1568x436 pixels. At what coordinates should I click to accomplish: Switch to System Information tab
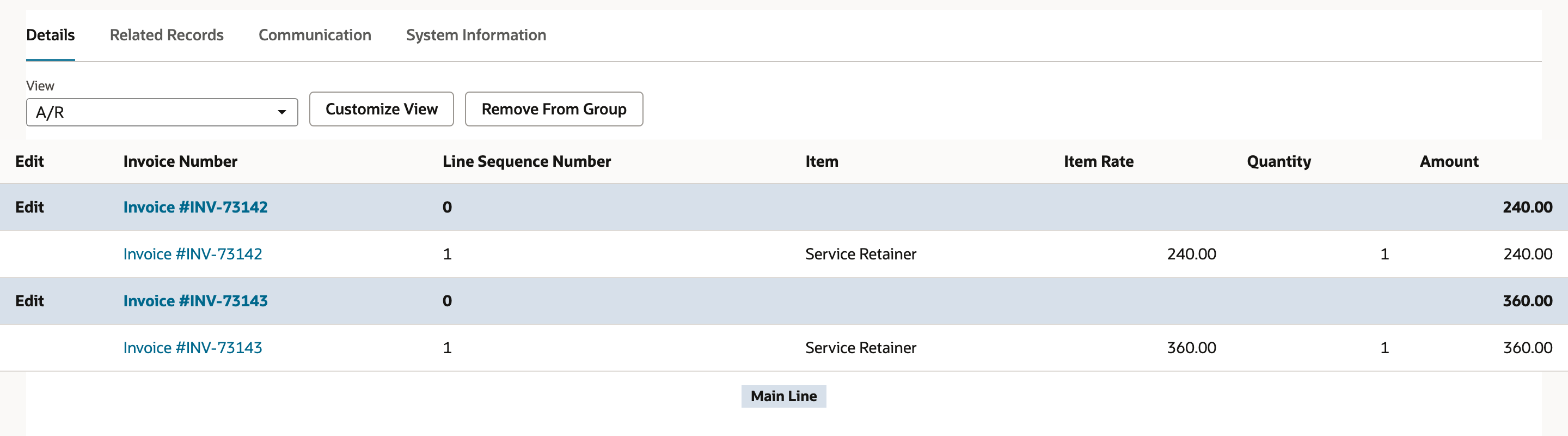[476, 35]
